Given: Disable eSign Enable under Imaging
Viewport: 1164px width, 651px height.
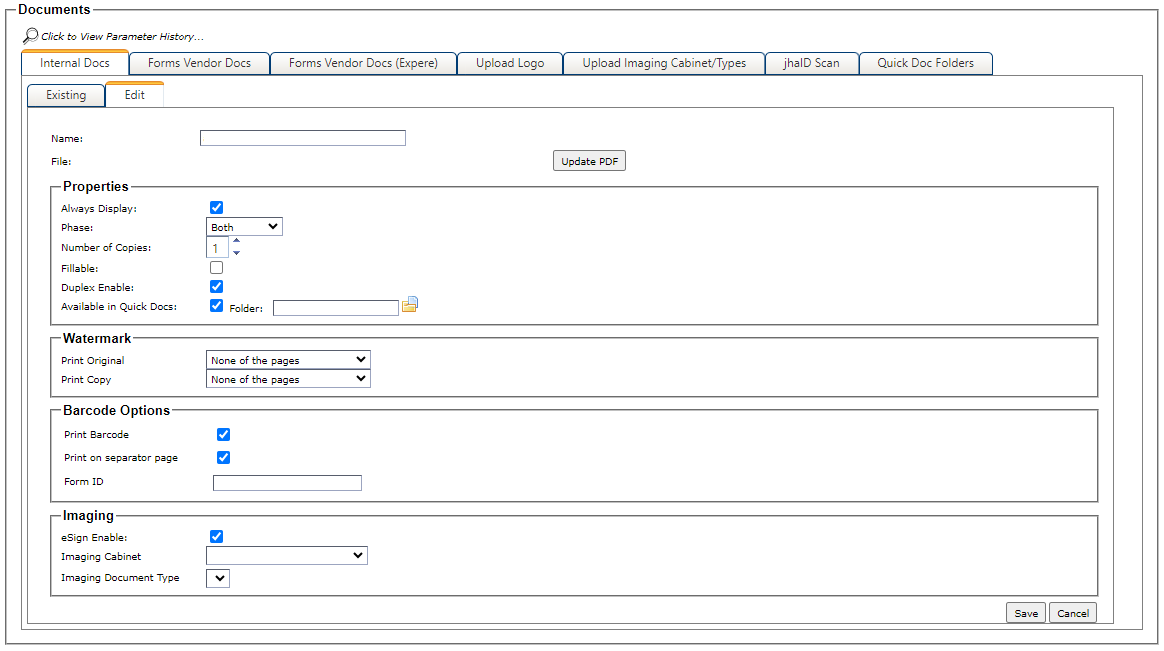Looking at the screenshot, I should pyautogui.click(x=217, y=536).
